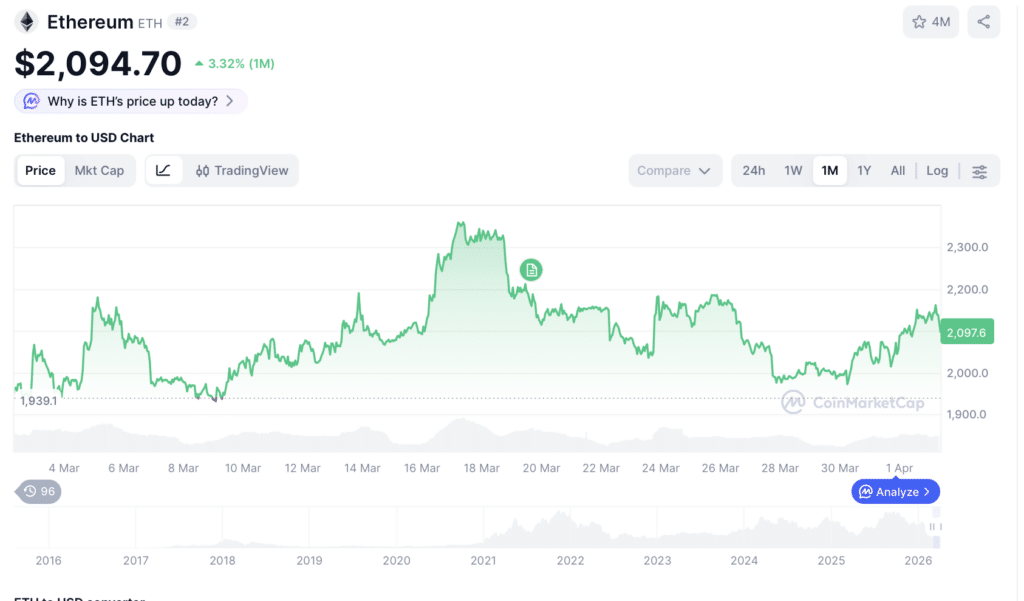Click the 1,900.0 price axis label
The width and height of the screenshot is (1024, 601).
pyautogui.click(x=967, y=414)
